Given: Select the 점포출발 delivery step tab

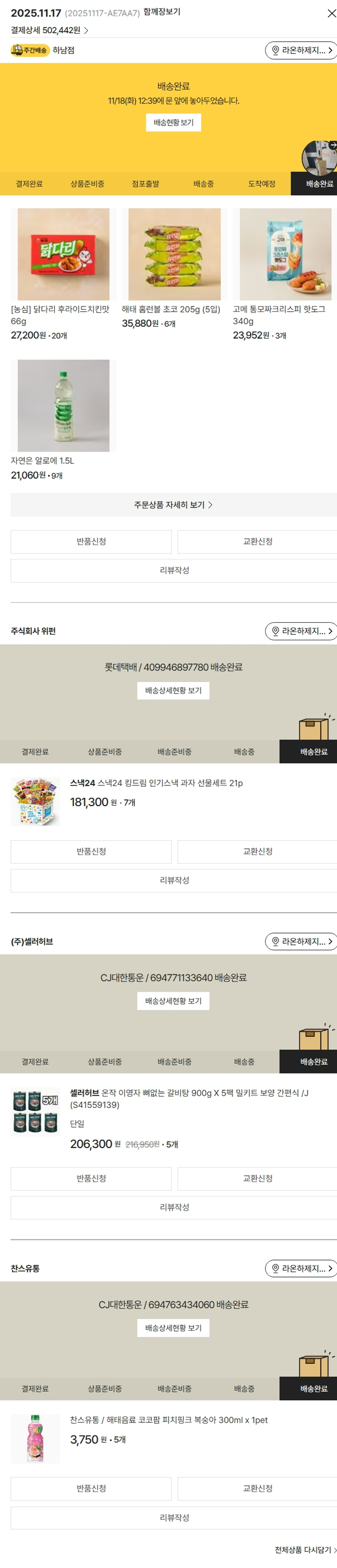Looking at the screenshot, I should (x=145, y=184).
